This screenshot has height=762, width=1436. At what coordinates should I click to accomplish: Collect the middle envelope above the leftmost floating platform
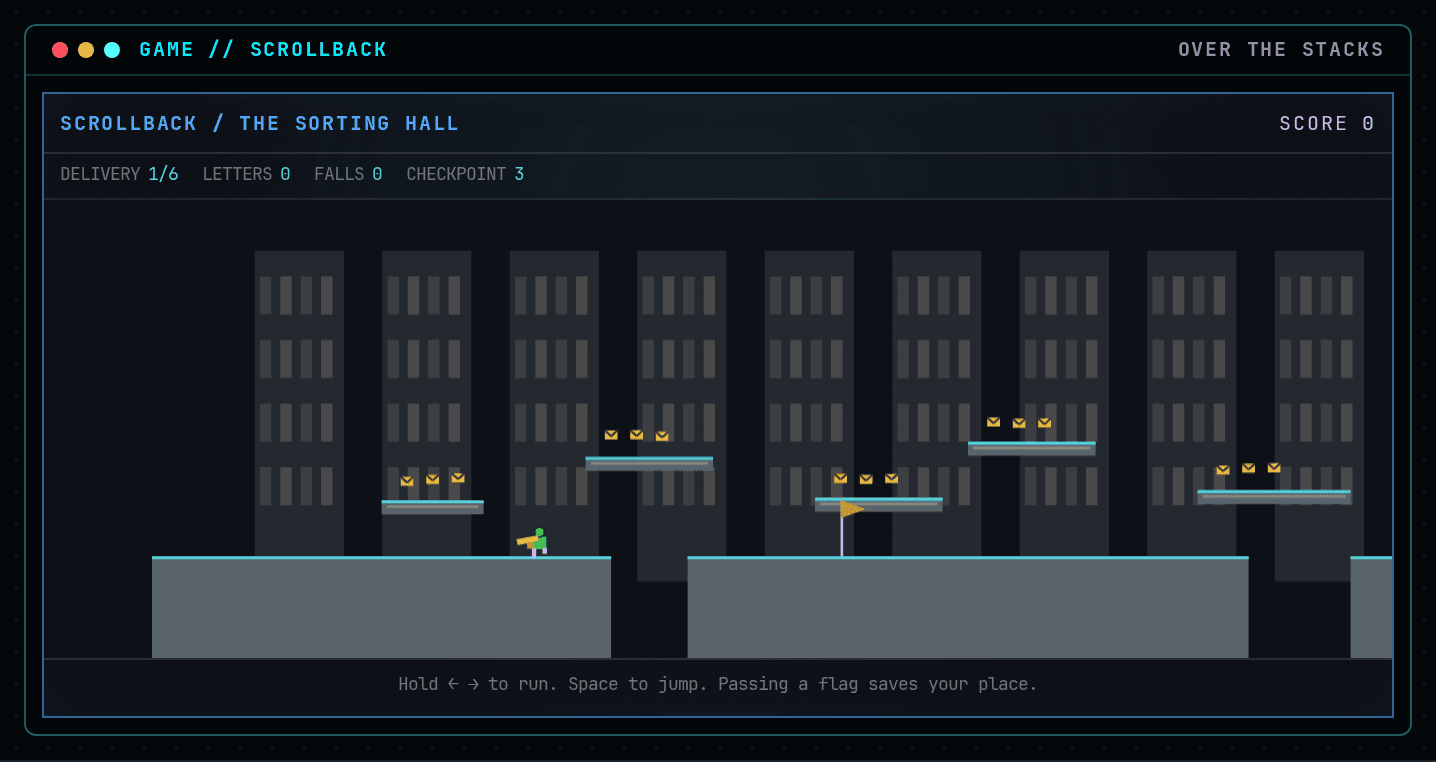point(432,479)
